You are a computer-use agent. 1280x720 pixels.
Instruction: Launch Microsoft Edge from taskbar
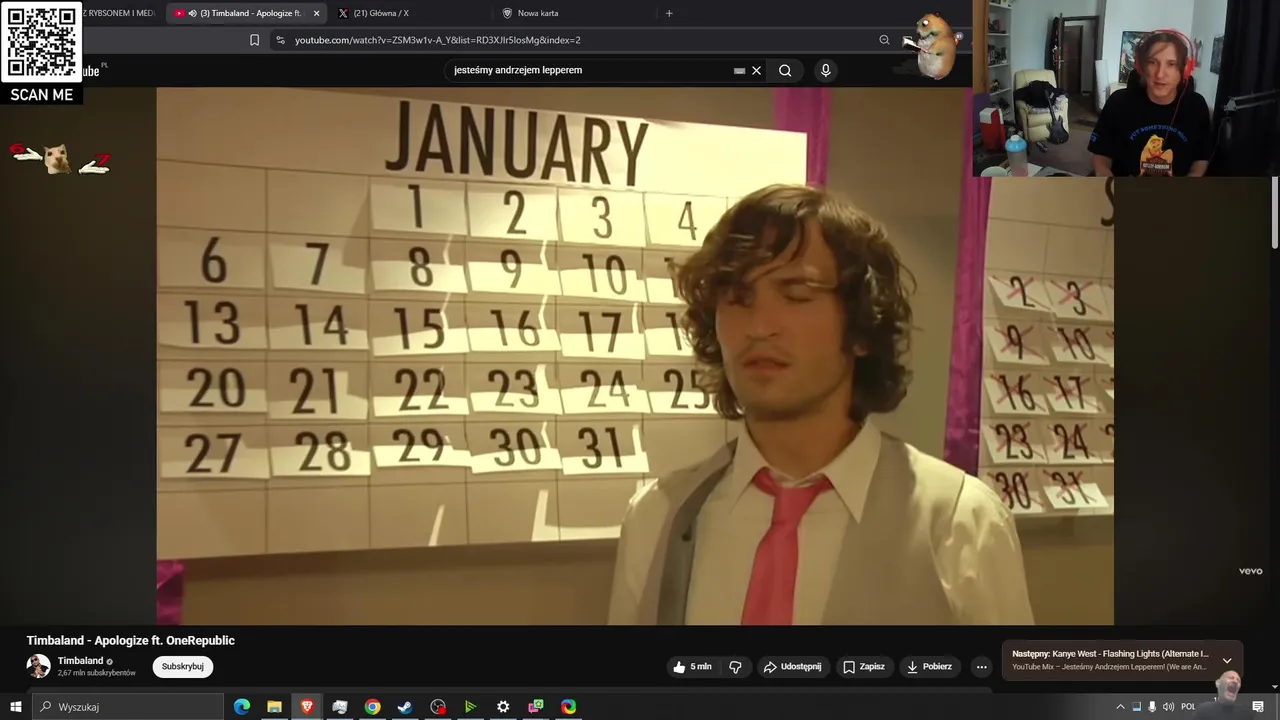(242, 707)
